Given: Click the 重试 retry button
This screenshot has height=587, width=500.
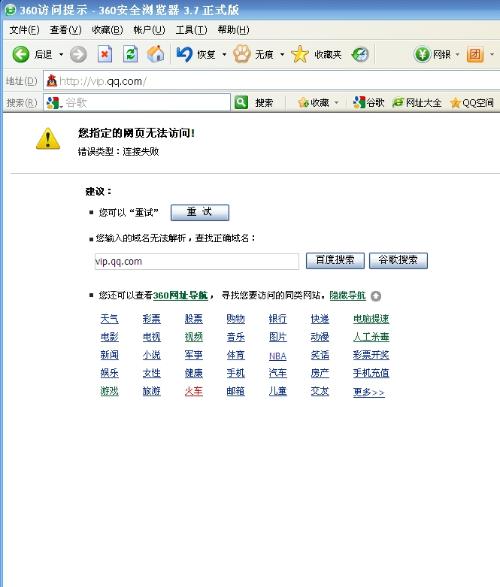Looking at the screenshot, I should pyautogui.click(x=200, y=212).
